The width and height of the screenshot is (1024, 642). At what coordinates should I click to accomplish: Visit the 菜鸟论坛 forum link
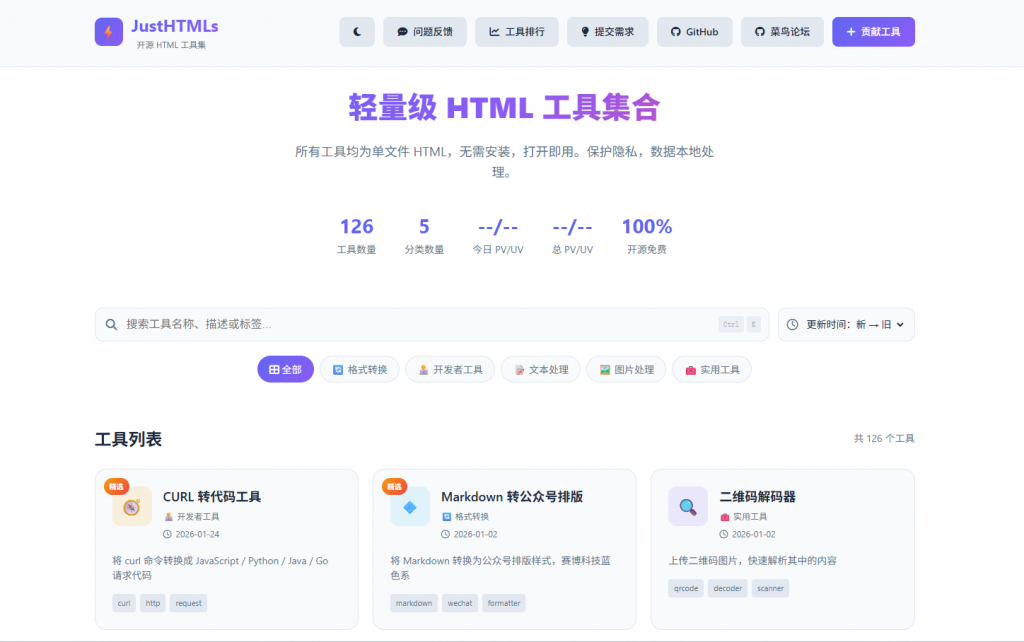tap(782, 32)
